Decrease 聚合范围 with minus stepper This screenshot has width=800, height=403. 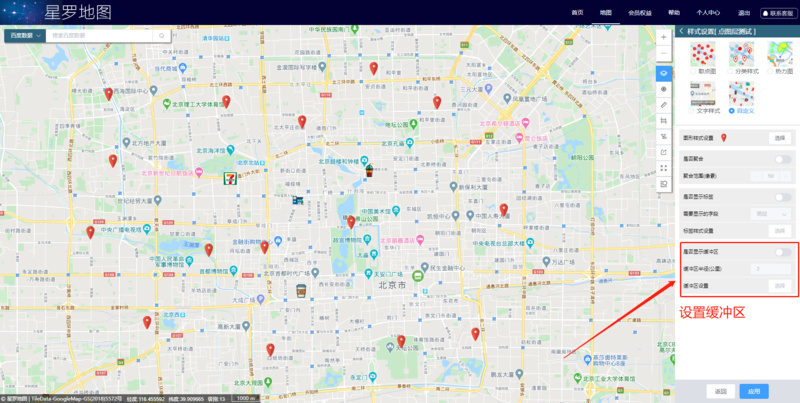click(756, 176)
